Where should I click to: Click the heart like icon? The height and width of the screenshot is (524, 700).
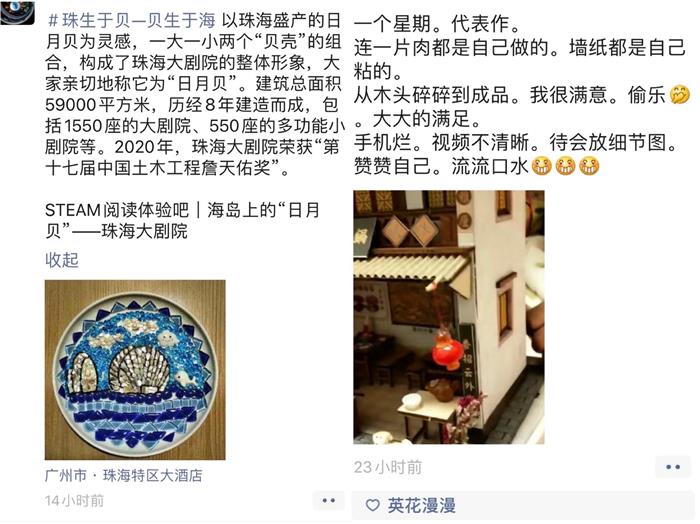pyautogui.click(x=372, y=505)
